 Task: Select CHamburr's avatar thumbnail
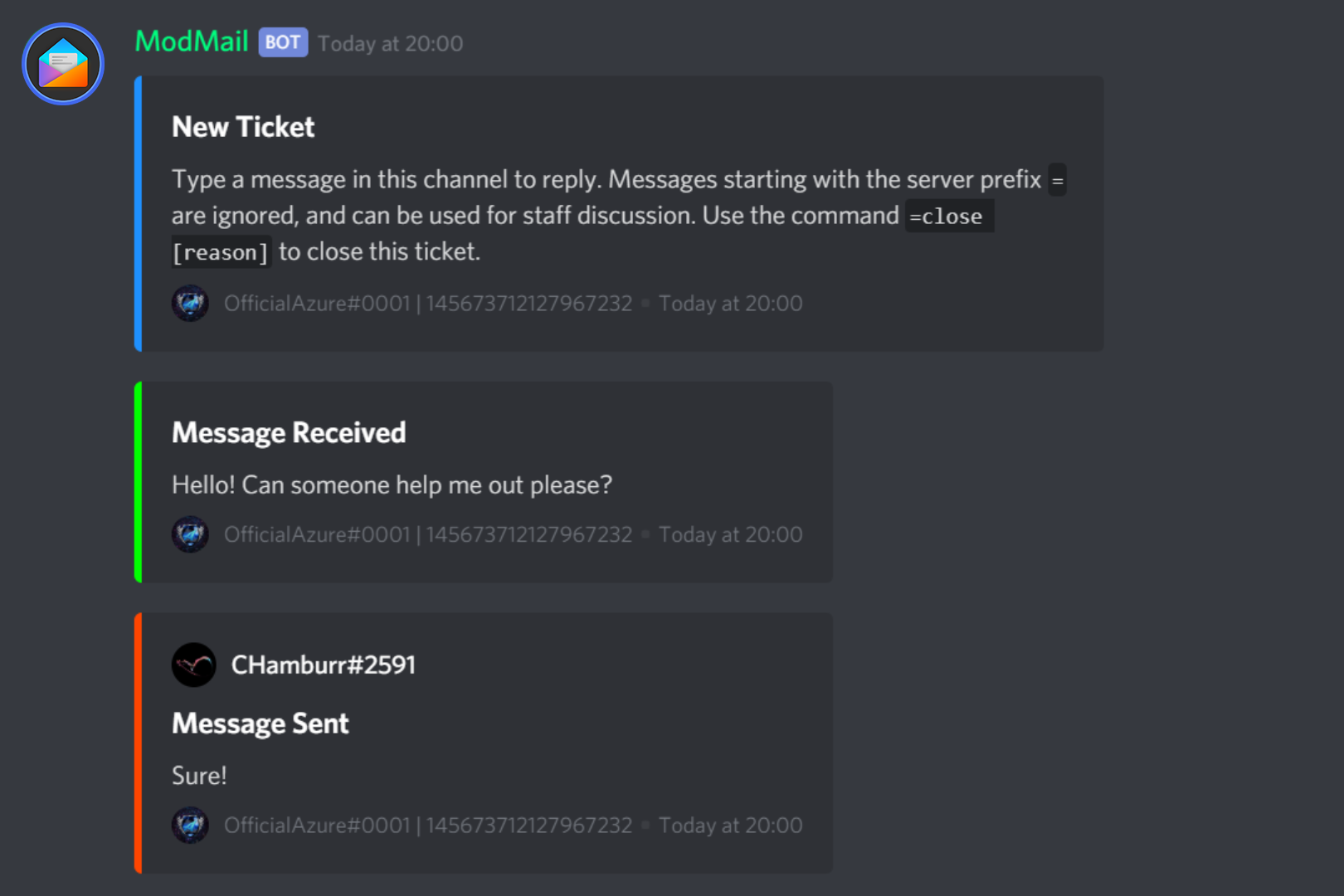click(193, 665)
